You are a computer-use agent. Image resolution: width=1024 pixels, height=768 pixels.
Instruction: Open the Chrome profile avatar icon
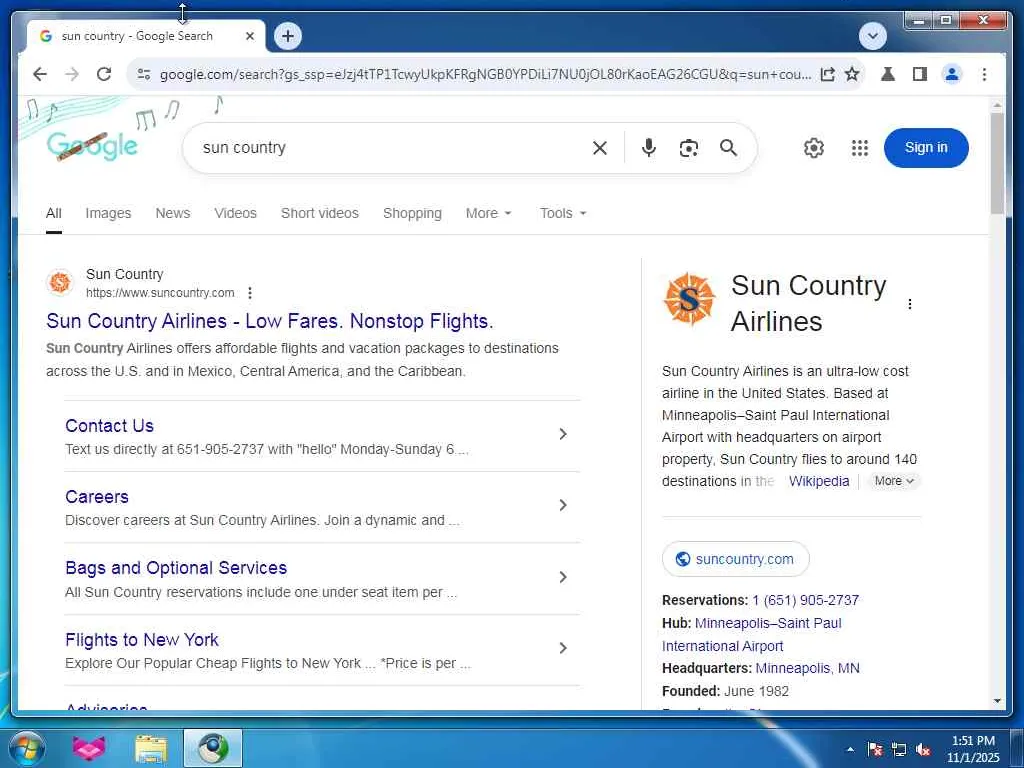pos(952,74)
